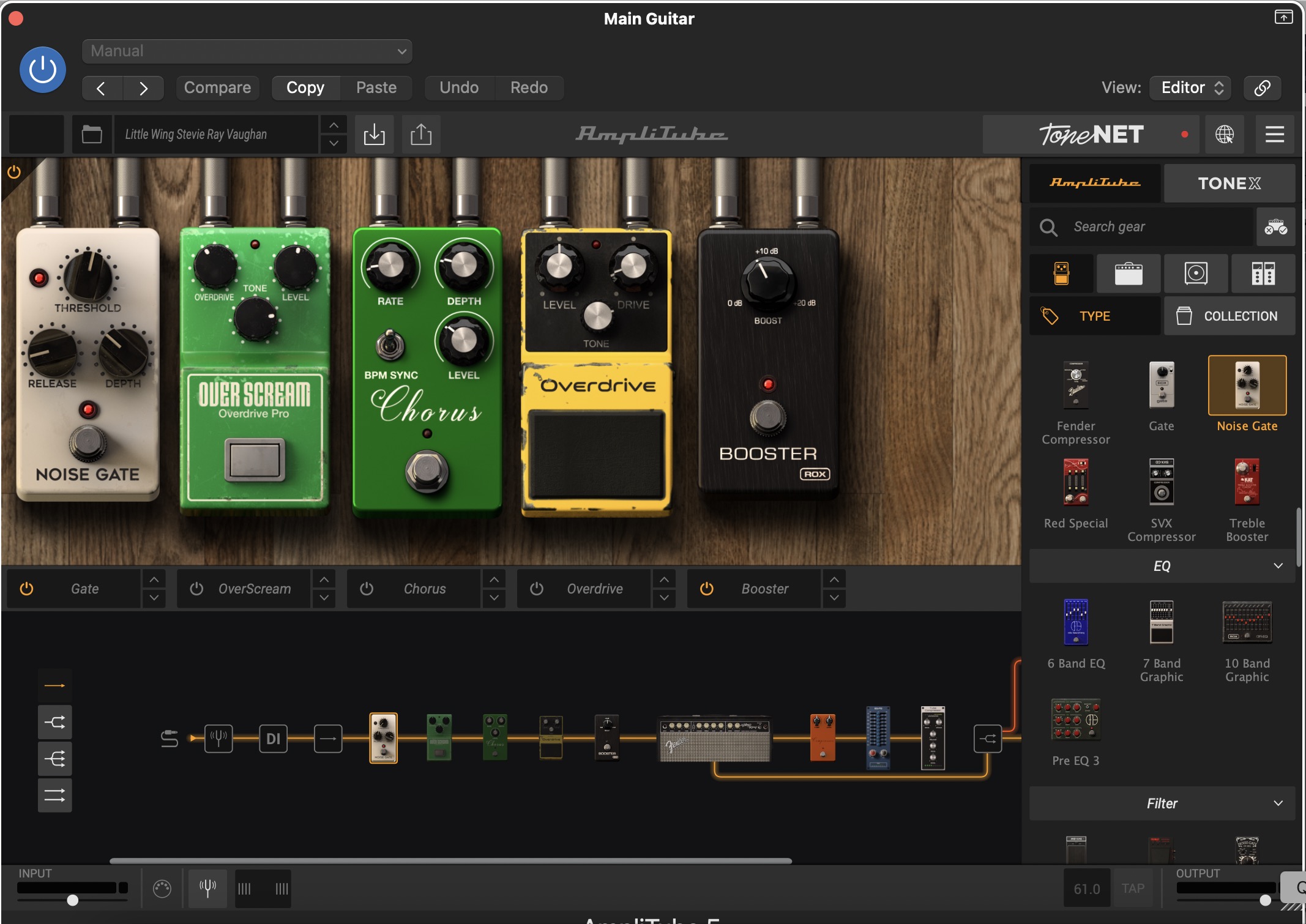Click the INPUT level slider handle
Viewport: 1306px width, 924px height.
(73, 900)
